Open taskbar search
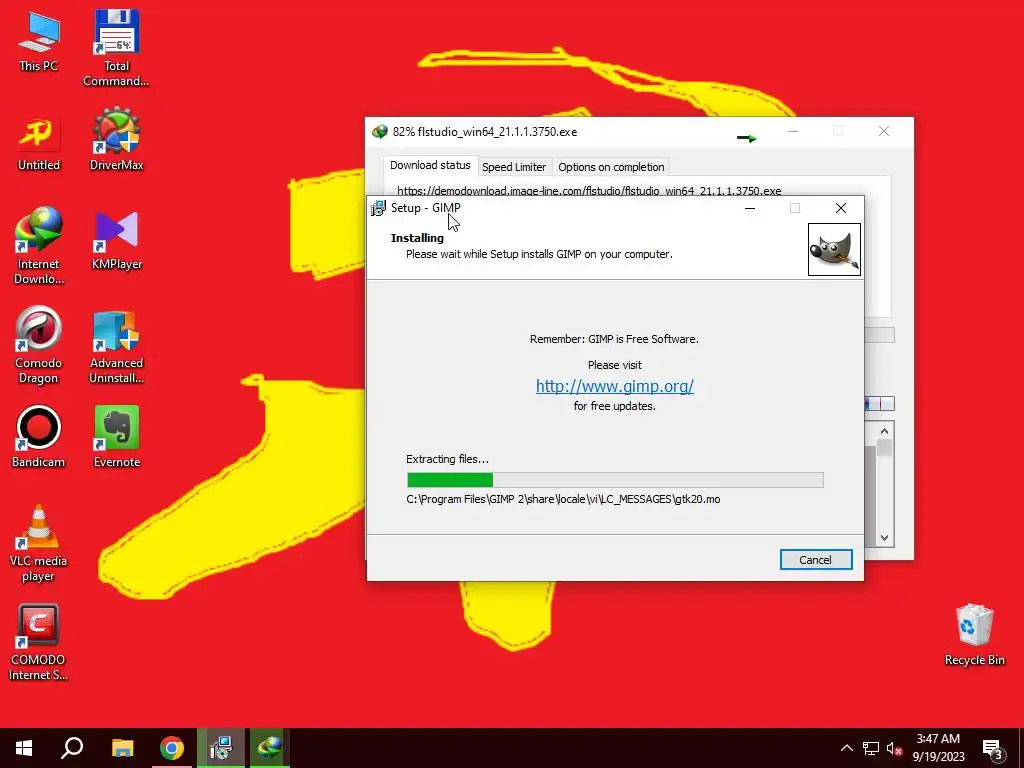The height and width of the screenshot is (768, 1024). (x=72, y=748)
